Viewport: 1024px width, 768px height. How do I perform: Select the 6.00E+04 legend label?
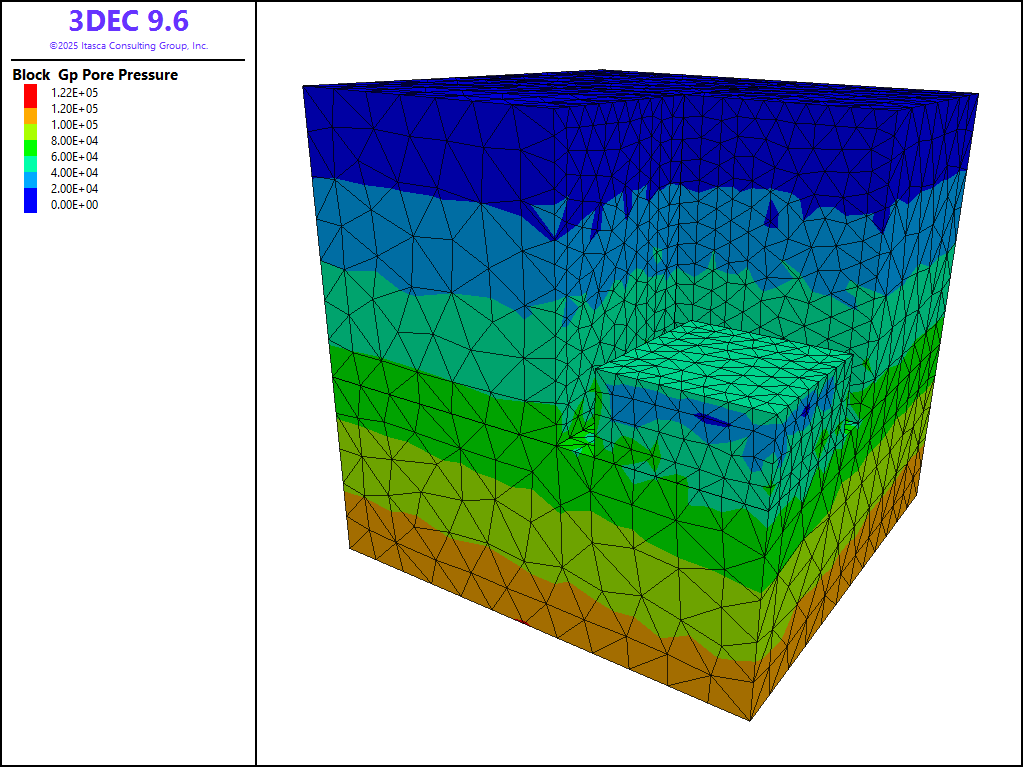click(x=74, y=157)
